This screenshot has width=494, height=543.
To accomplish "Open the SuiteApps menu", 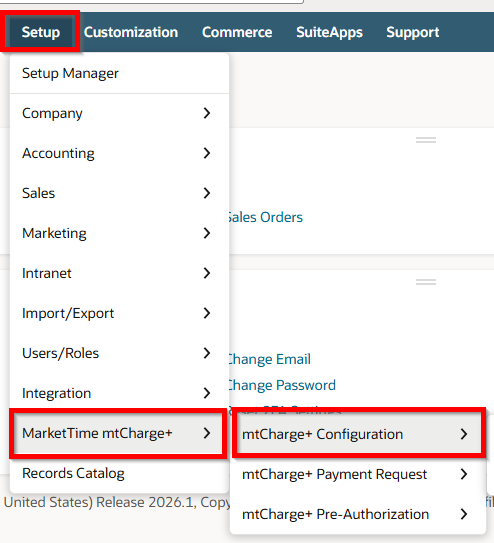I will point(329,32).
